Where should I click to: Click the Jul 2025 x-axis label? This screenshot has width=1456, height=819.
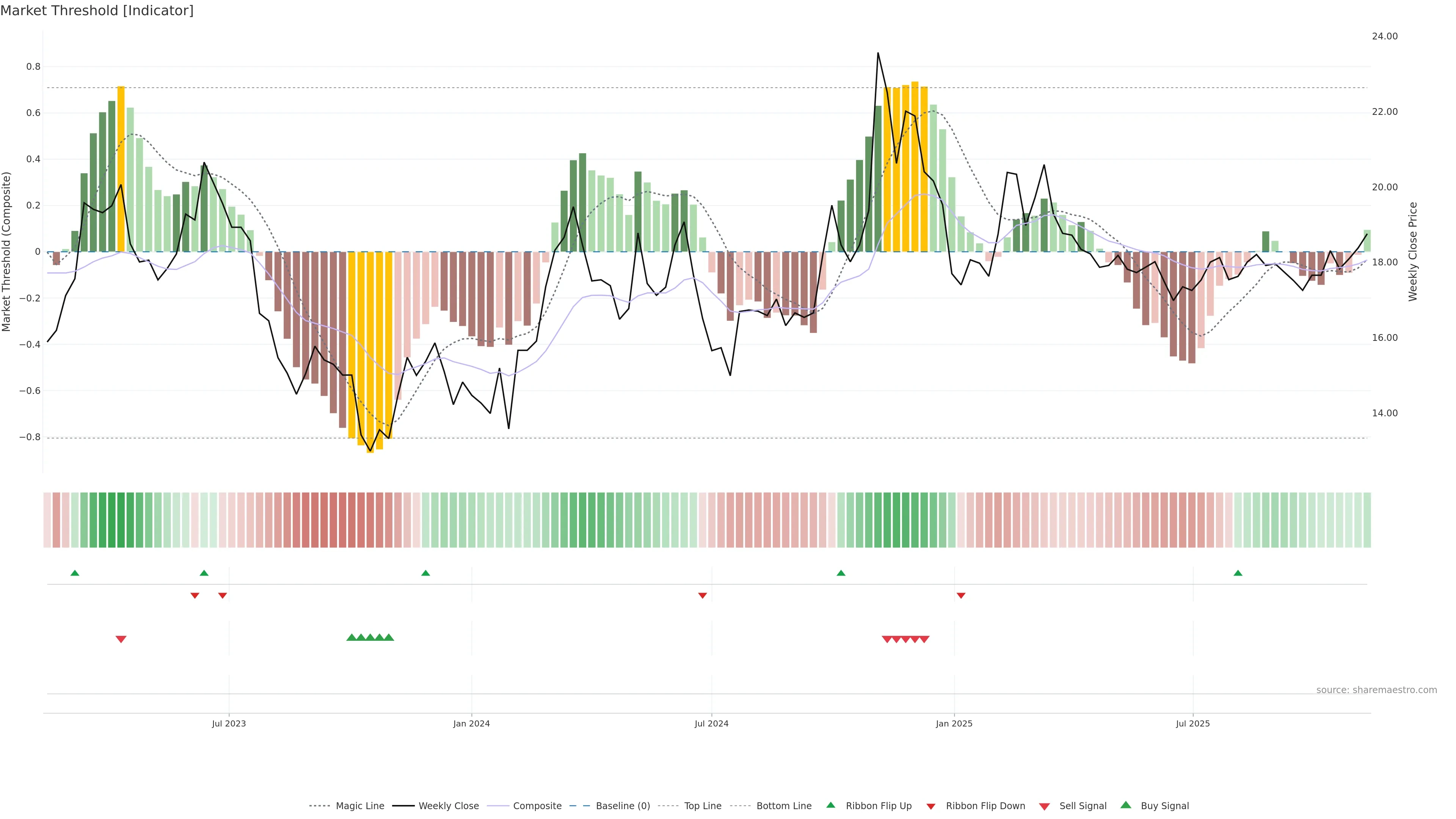coord(1192,723)
